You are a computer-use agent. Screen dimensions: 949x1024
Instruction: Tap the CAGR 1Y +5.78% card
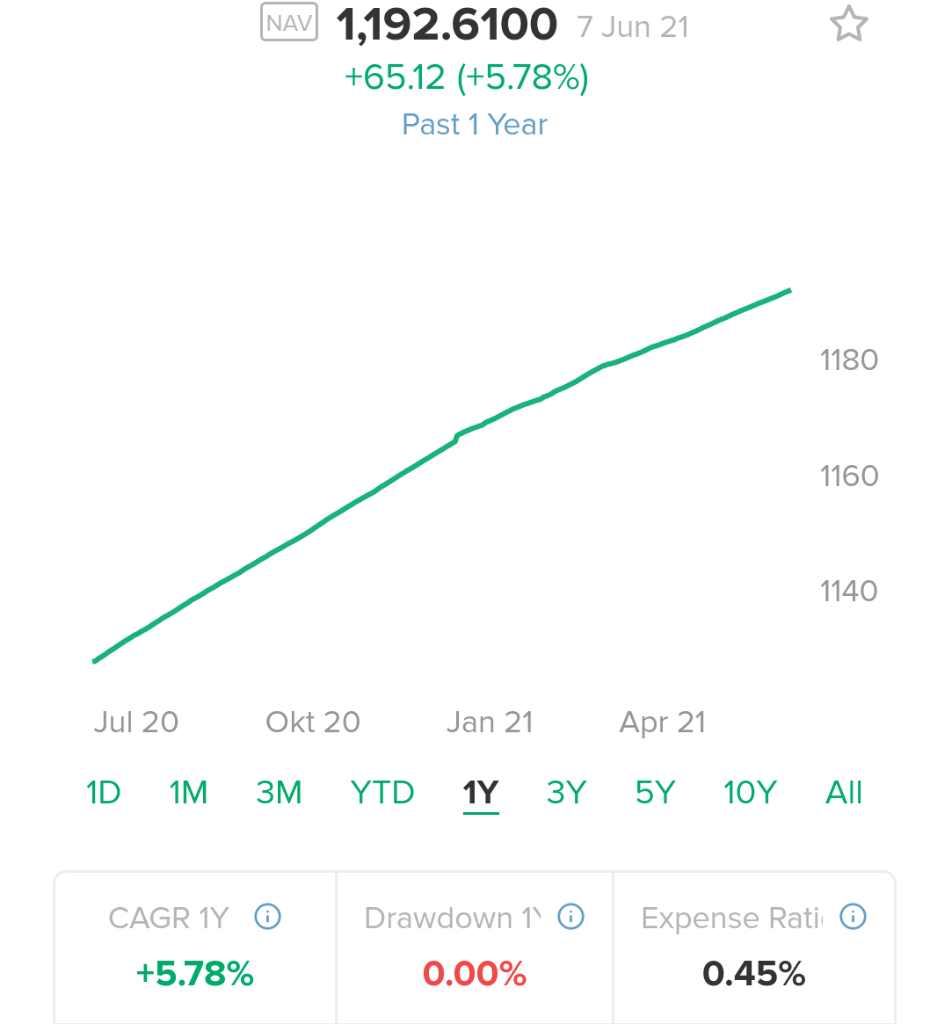[195, 948]
